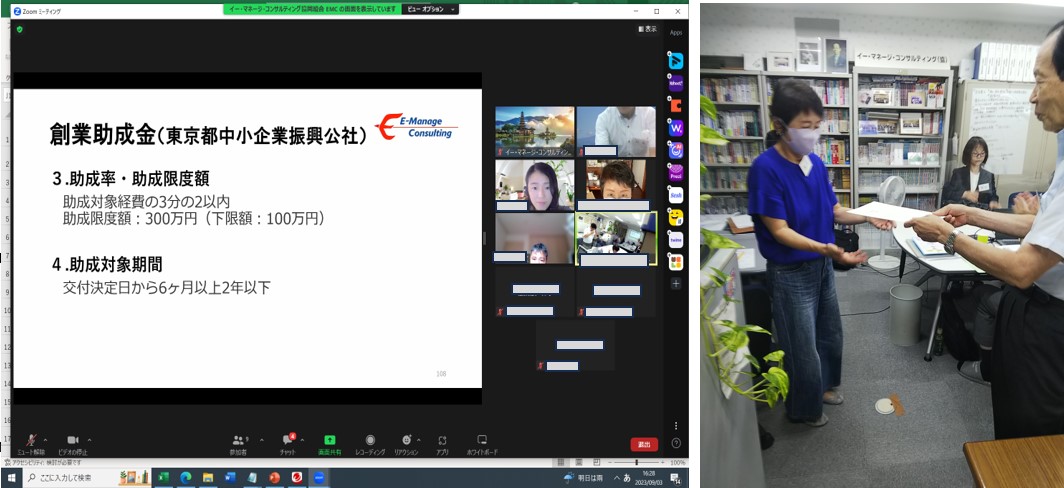Open the 表示 view layout menu
The width and height of the screenshot is (1064, 488).
click(648, 29)
